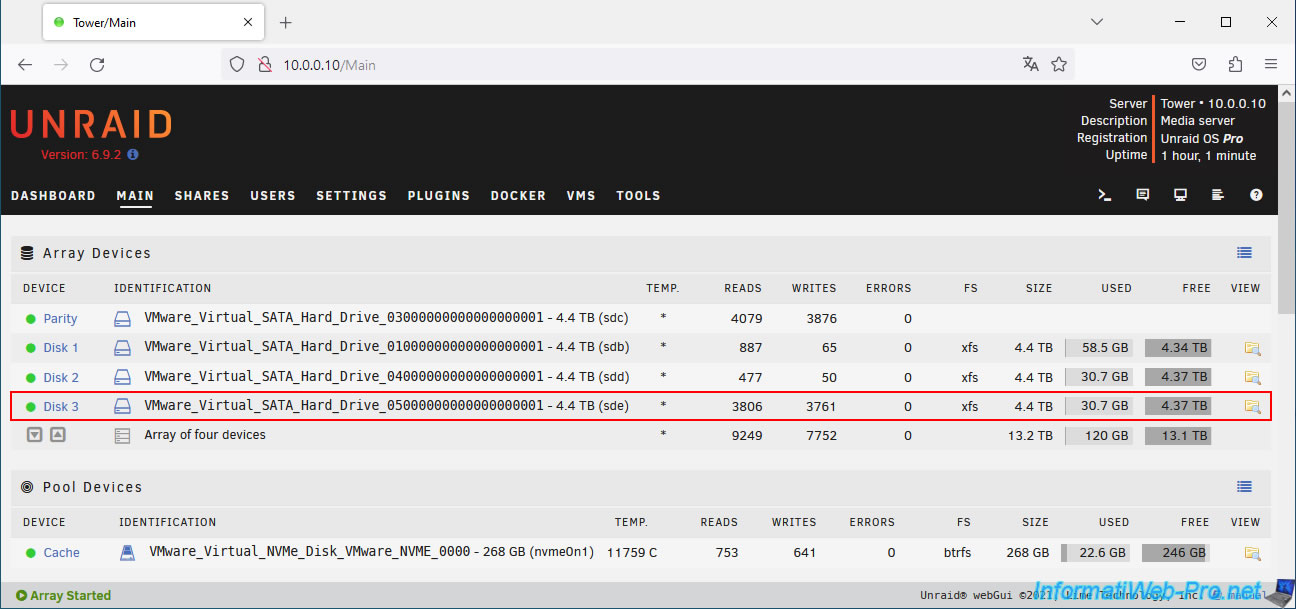Click the browser address bar
The width and height of the screenshot is (1296, 609).
coord(640,65)
